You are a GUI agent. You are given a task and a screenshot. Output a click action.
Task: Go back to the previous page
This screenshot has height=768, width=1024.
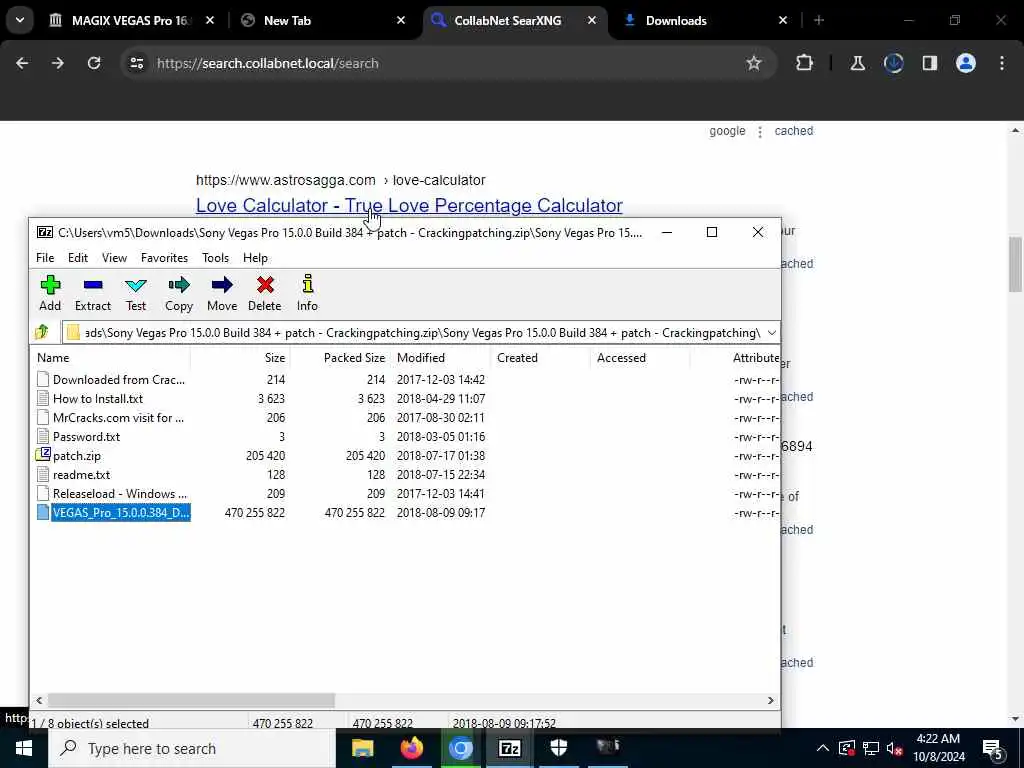tap(22, 63)
